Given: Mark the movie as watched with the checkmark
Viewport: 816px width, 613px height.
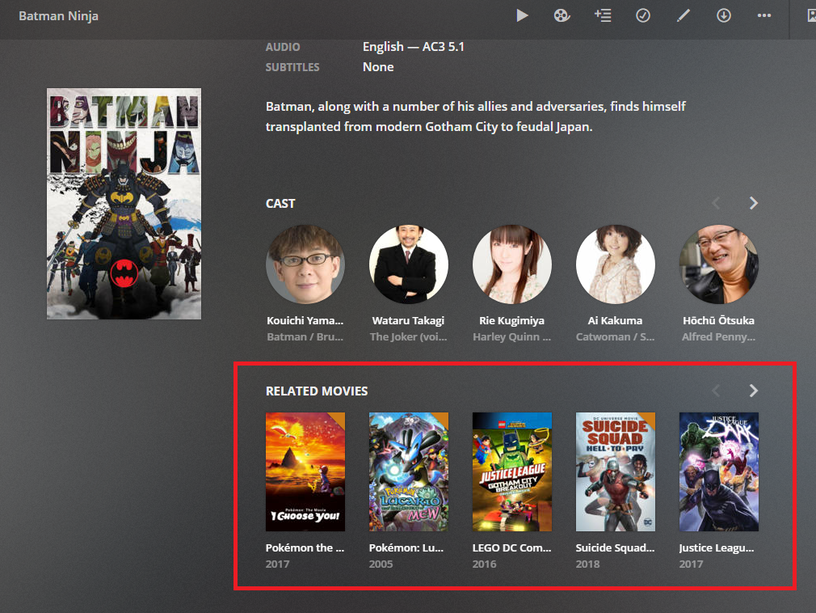Looking at the screenshot, I should point(643,16).
